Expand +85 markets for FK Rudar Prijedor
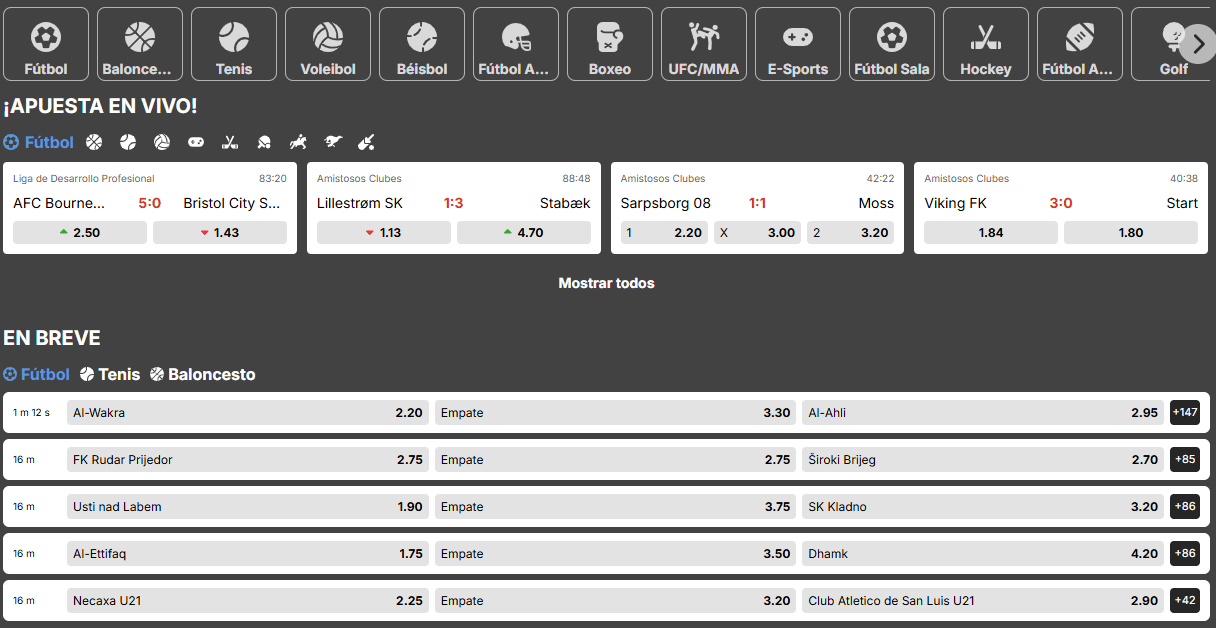The height and width of the screenshot is (628, 1216). click(x=1185, y=459)
